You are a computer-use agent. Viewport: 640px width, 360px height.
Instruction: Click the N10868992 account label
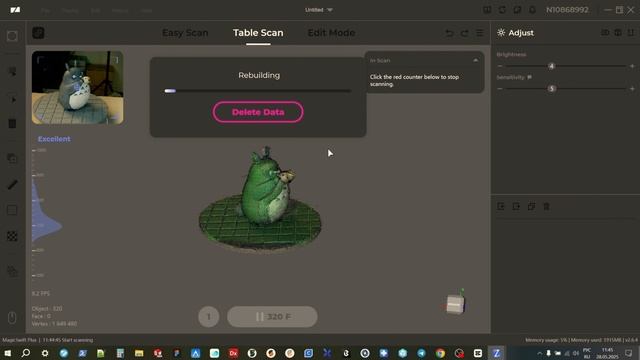567,10
